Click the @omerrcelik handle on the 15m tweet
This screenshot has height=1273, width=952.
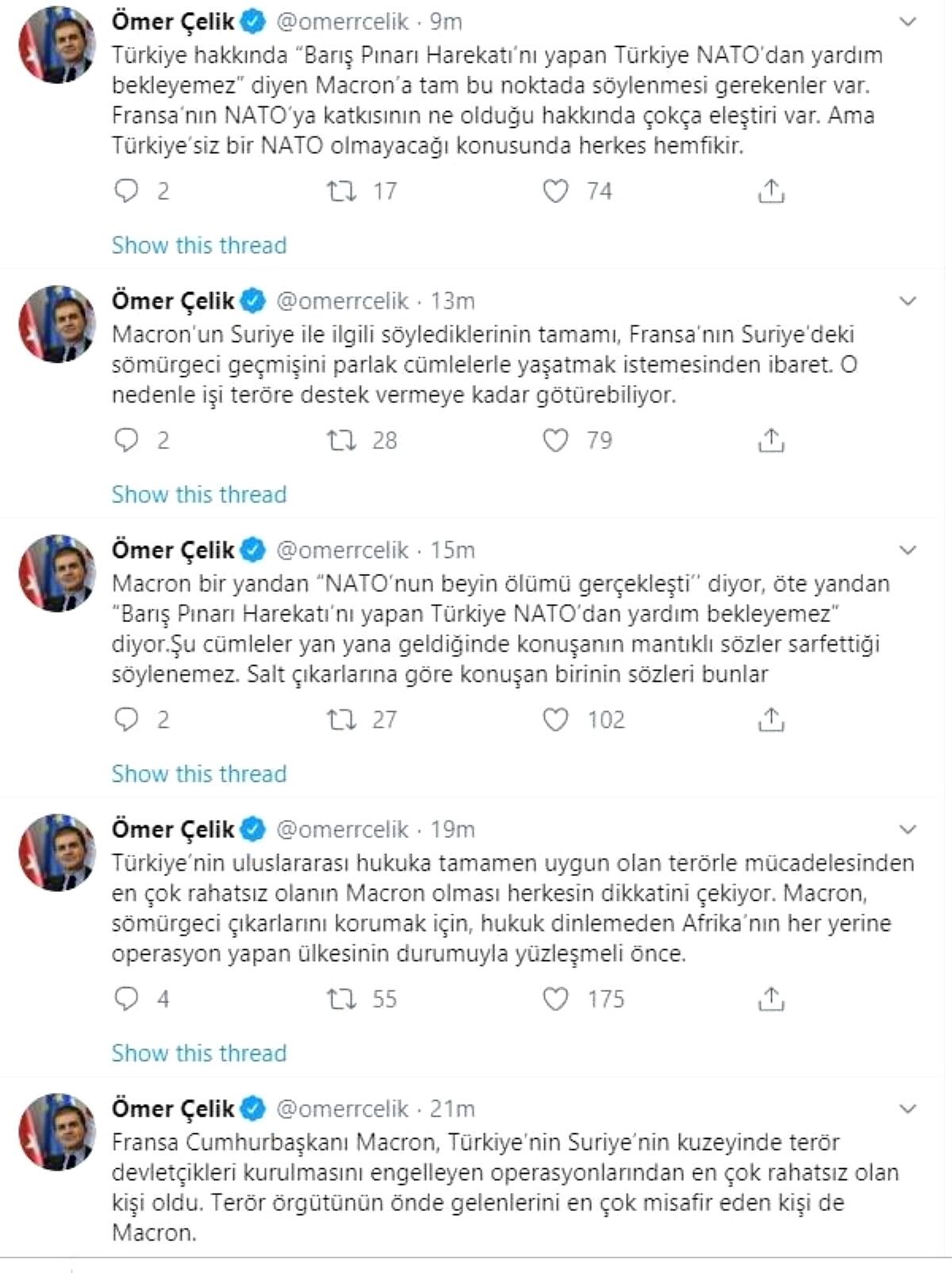[342, 551]
